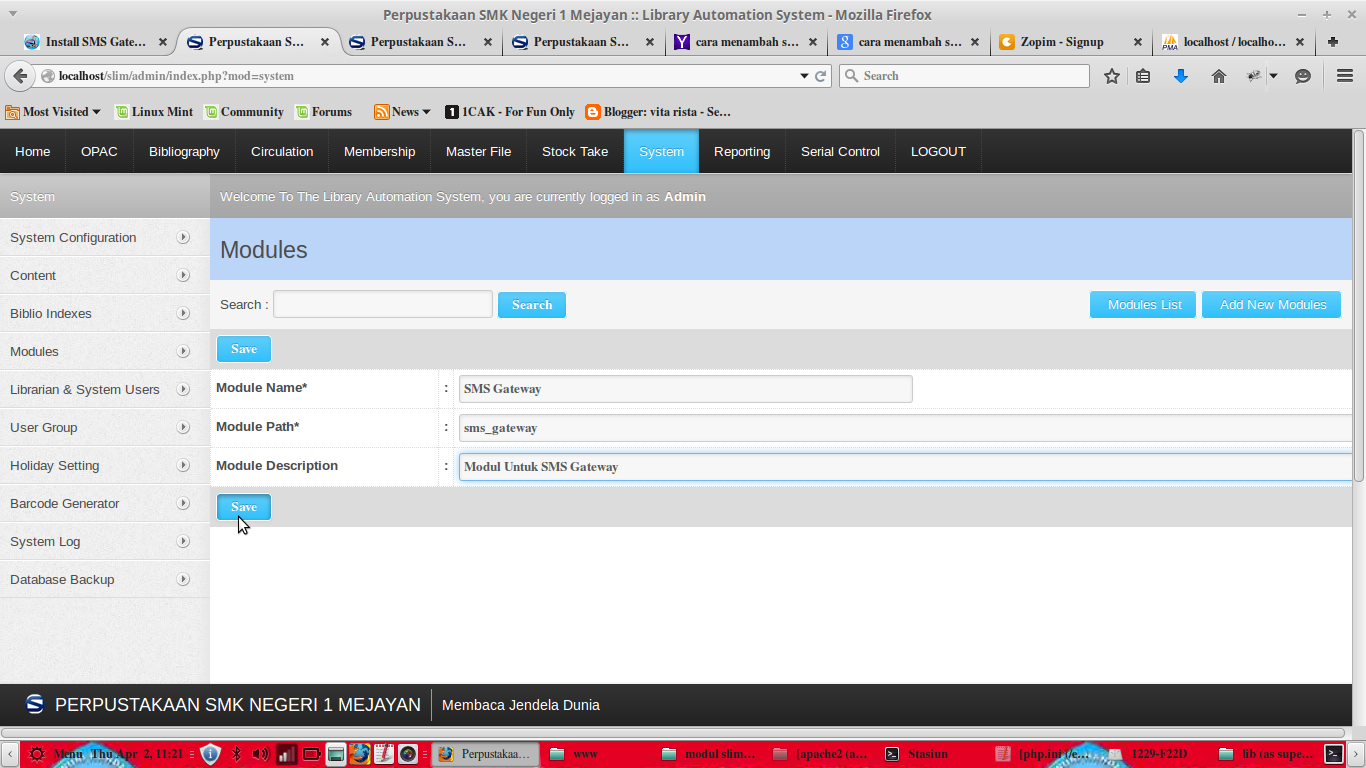Expand Librarian & System Users arrow

tap(183, 389)
